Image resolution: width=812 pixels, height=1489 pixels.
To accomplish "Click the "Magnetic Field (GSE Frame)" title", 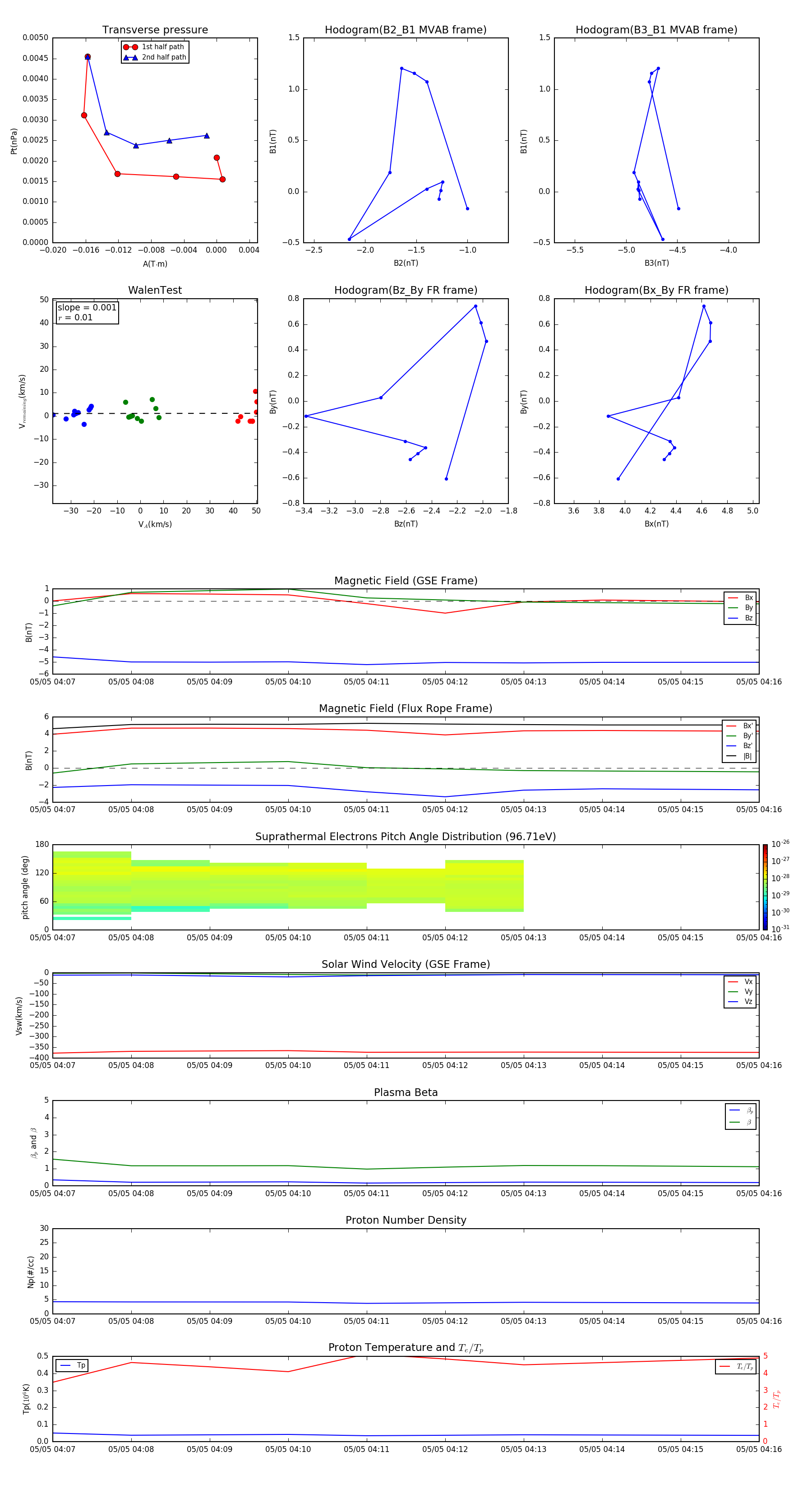I will pos(406,581).
